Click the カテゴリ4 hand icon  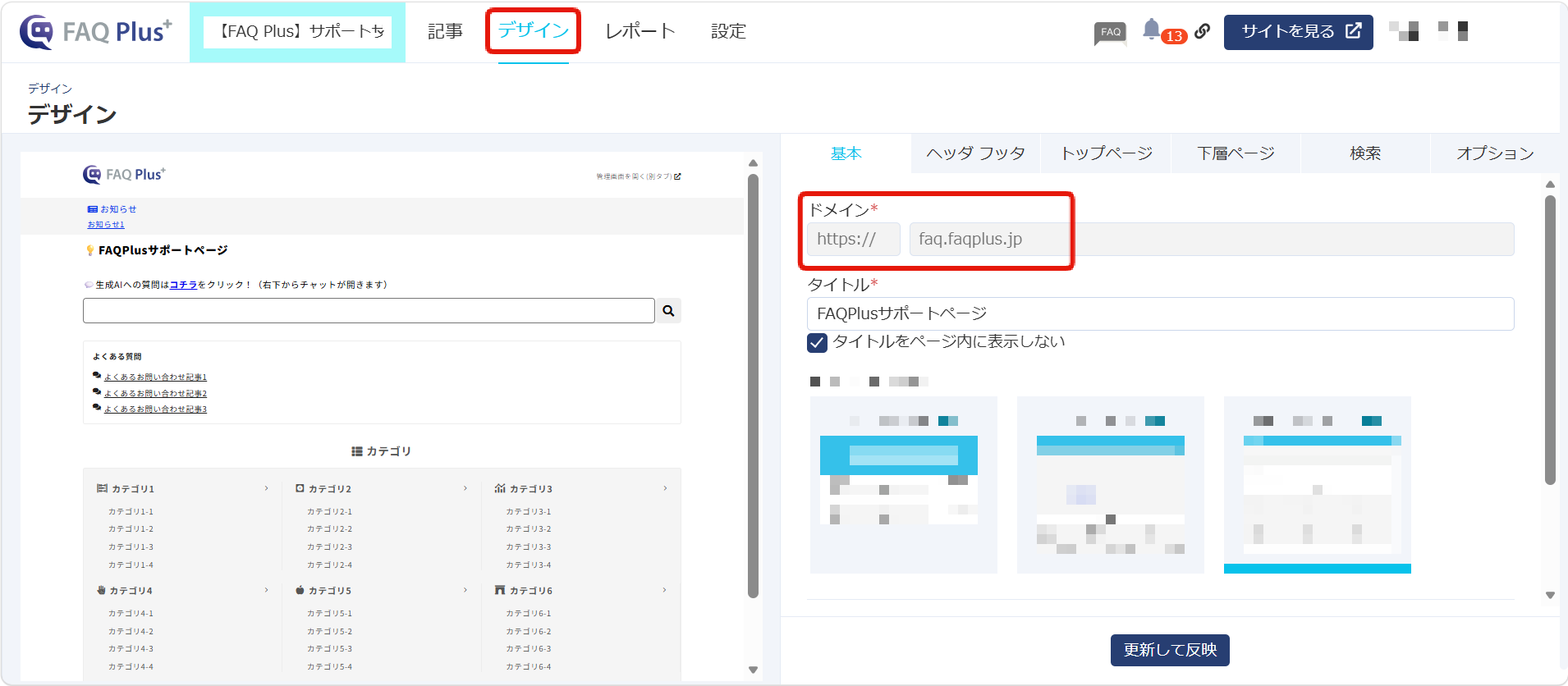pos(102,590)
